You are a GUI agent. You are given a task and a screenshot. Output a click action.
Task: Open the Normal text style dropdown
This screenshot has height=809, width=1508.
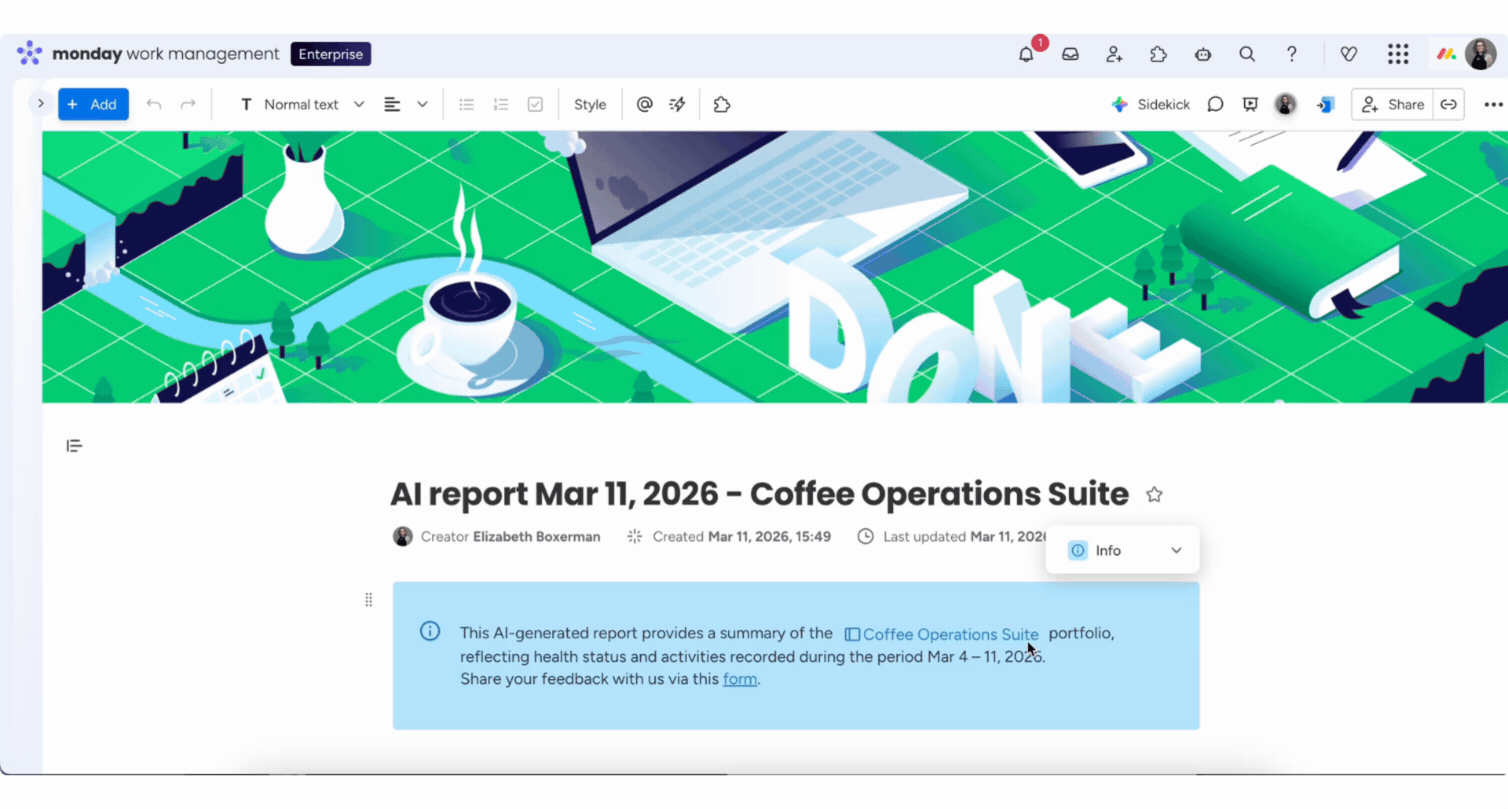pyautogui.click(x=303, y=104)
